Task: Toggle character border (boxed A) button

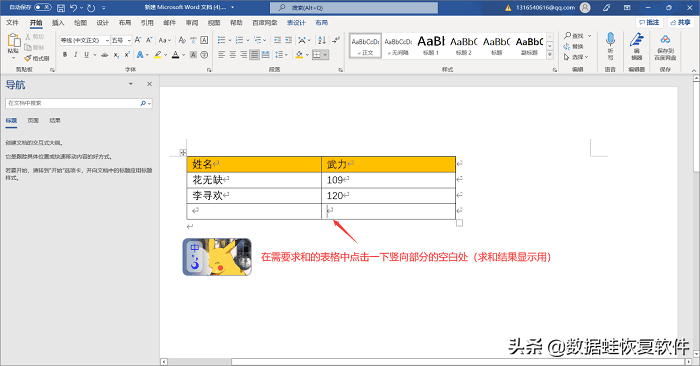Action: tap(204, 40)
